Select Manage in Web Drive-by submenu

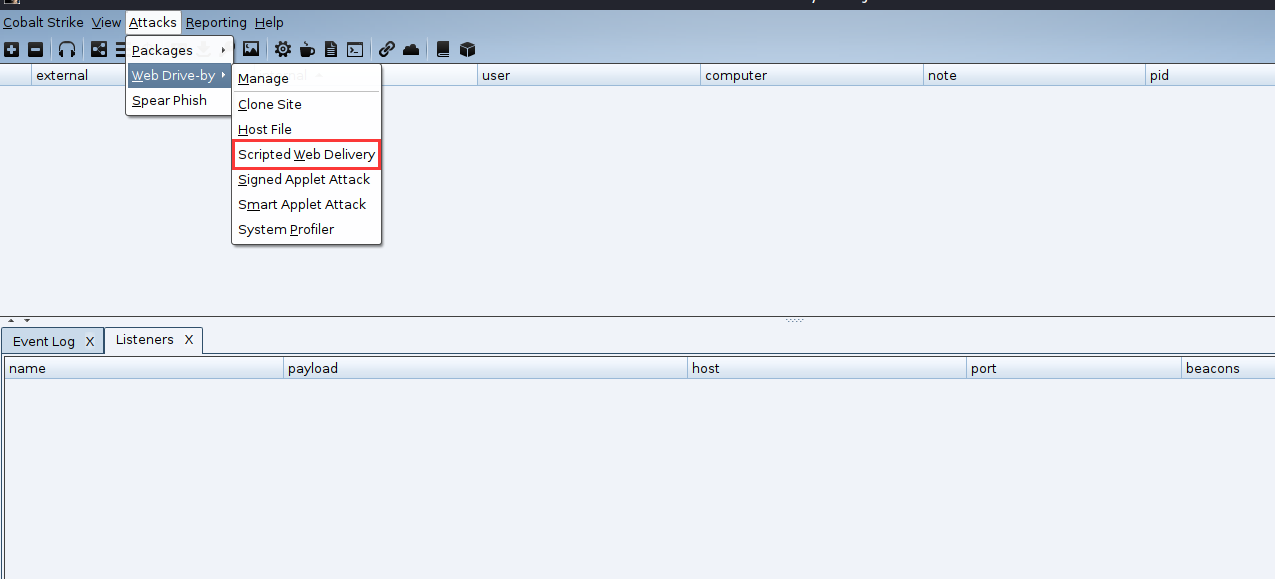(x=306, y=78)
